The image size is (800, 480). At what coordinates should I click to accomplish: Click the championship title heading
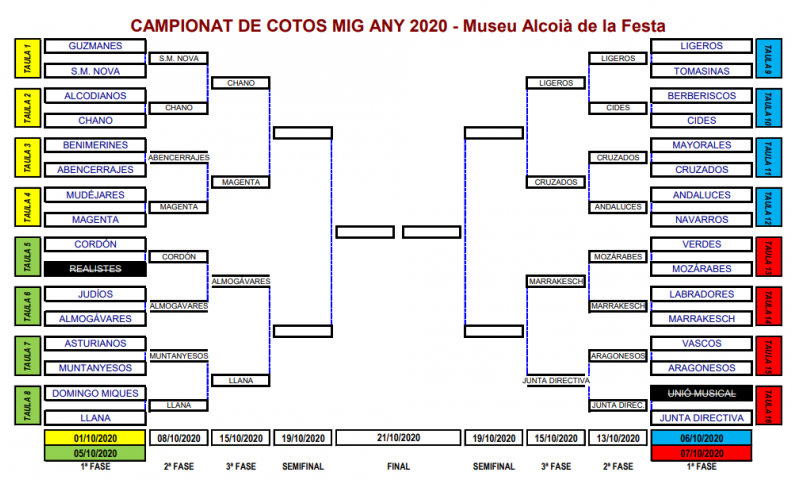[x=398, y=26]
